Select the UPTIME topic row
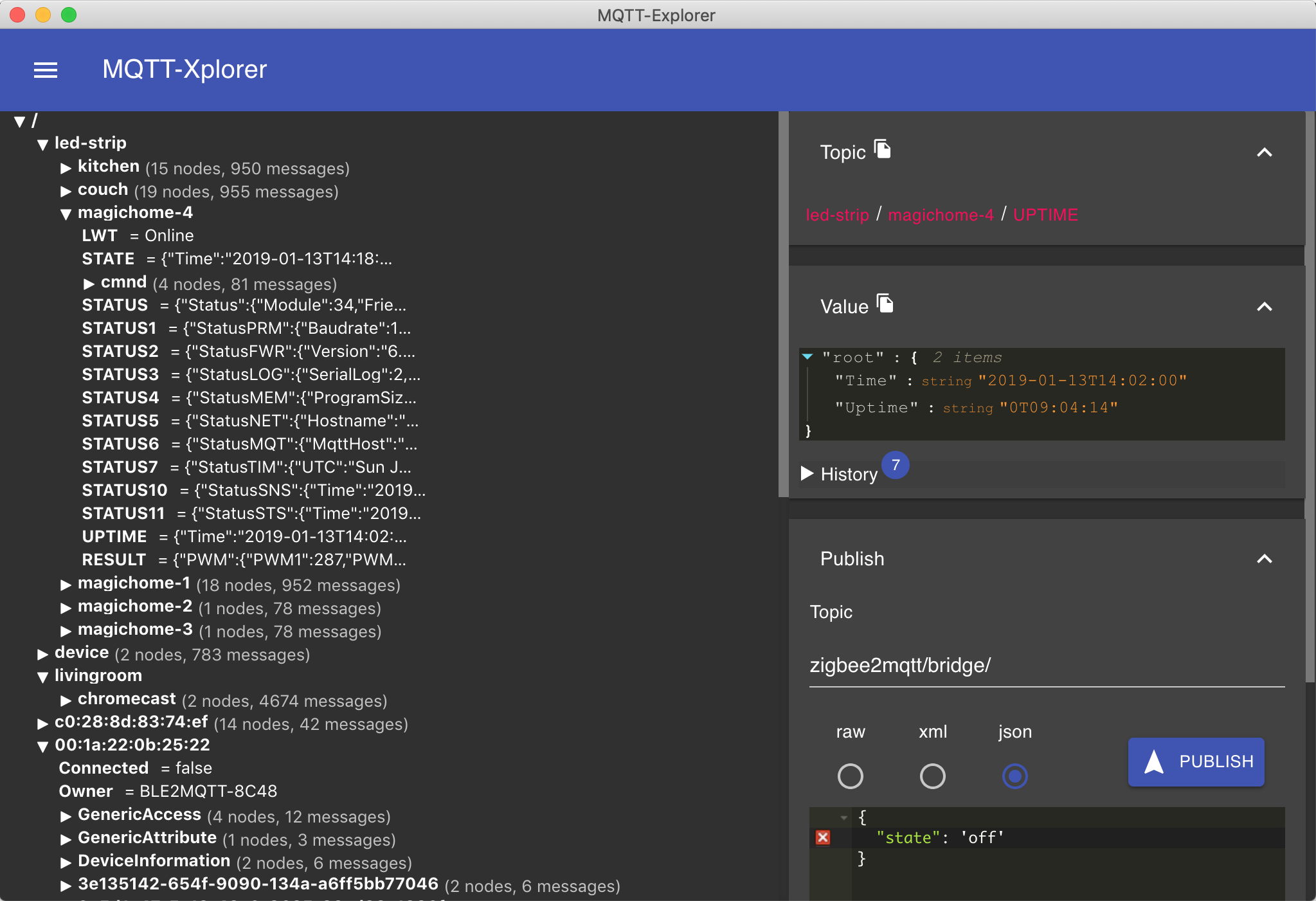The width and height of the screenshot is (1316, 901). tap(244, 536)
